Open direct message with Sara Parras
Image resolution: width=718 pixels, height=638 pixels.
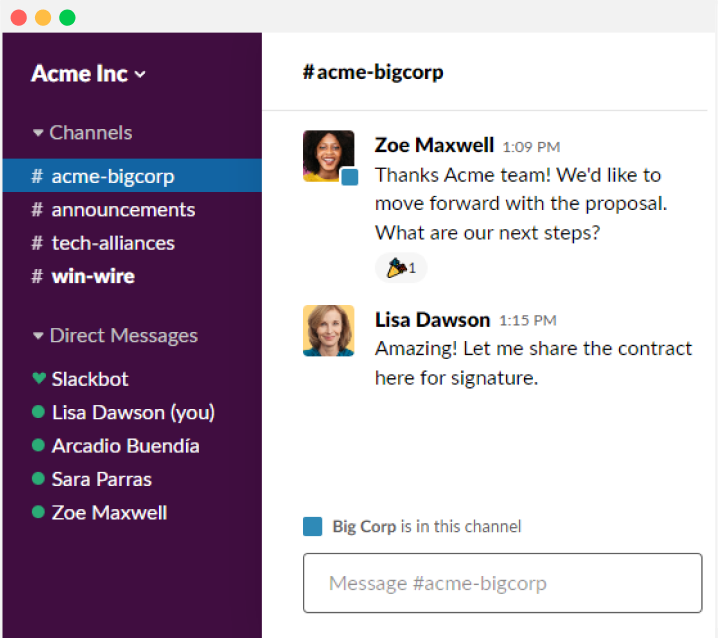101,479
